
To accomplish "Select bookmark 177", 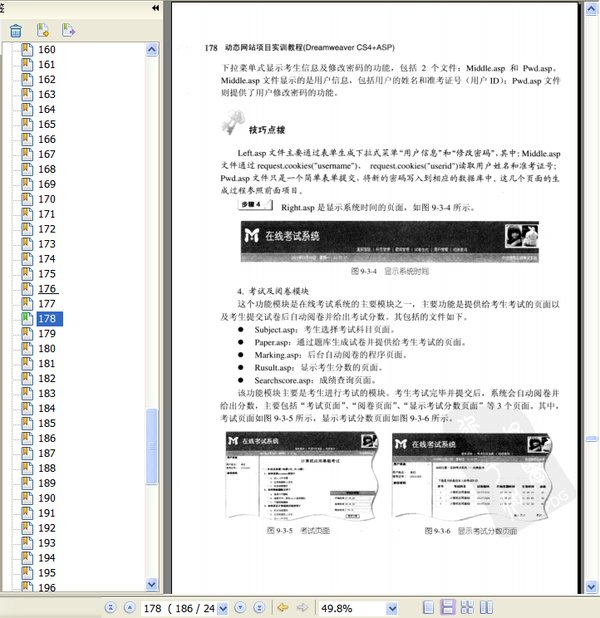I will (47, 304).
